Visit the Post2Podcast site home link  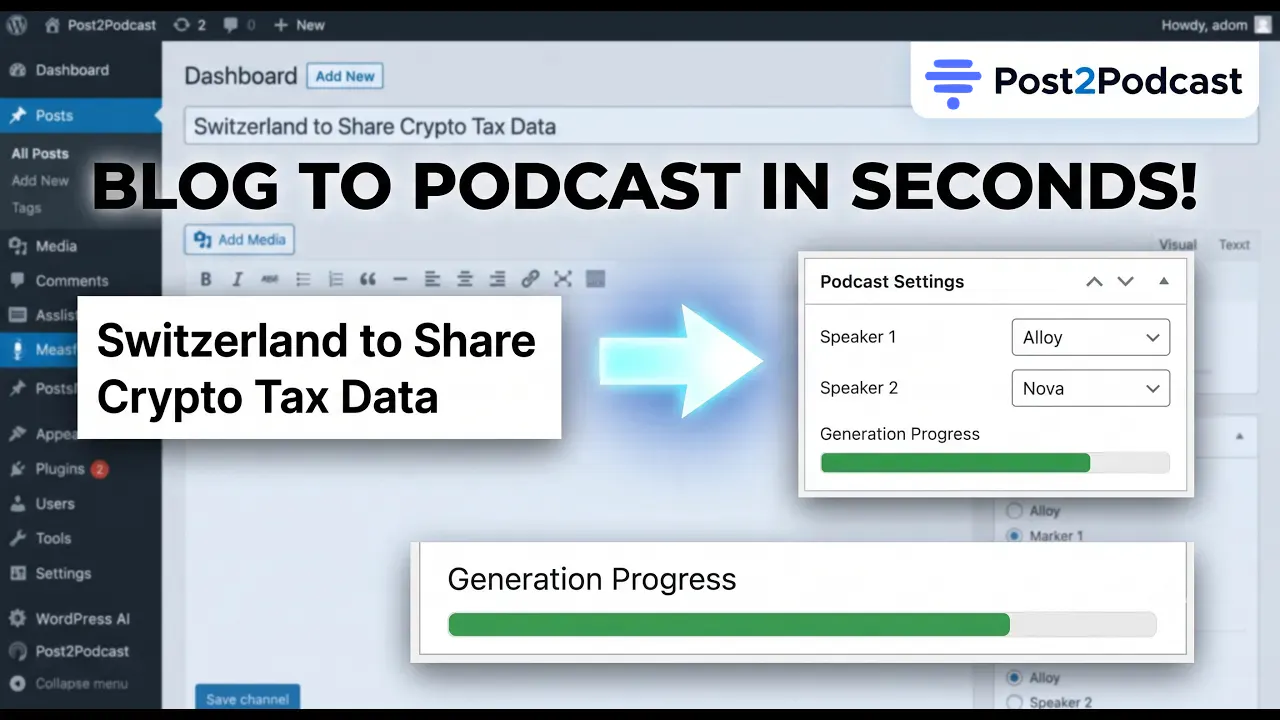point(100,25)
